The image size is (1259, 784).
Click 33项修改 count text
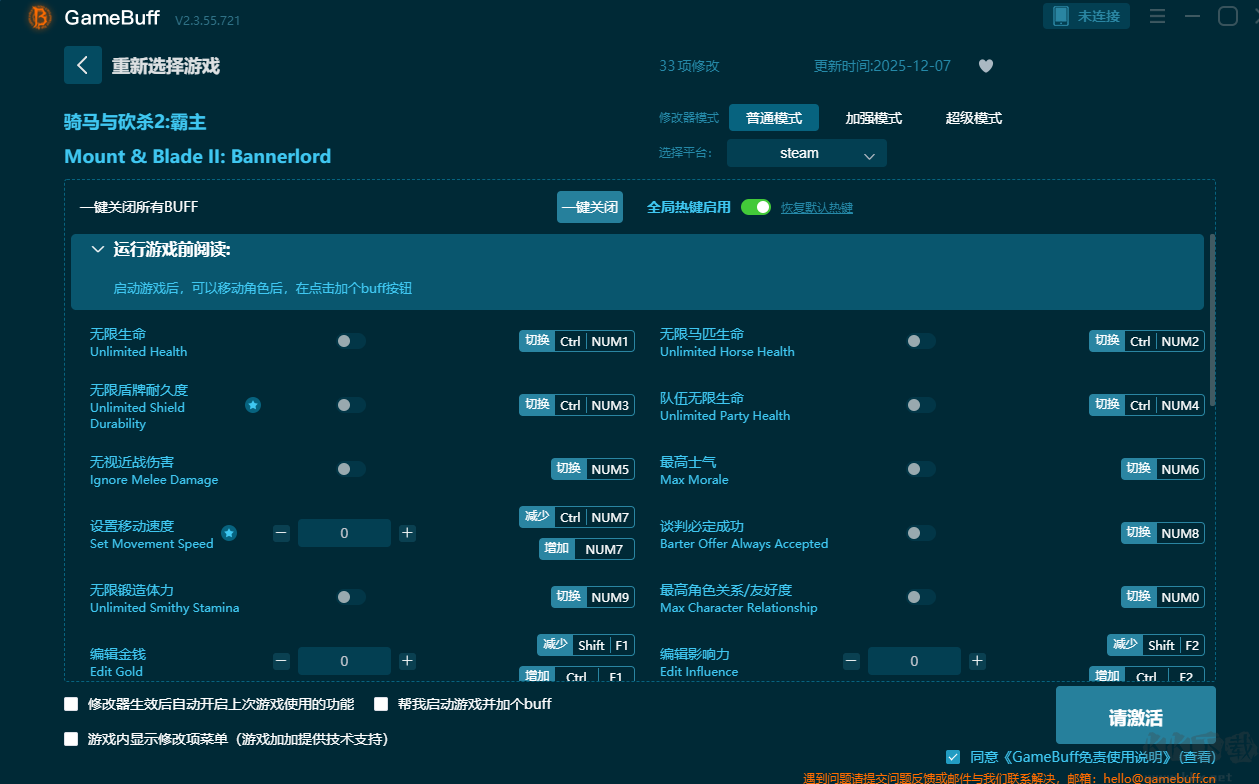click(689, 66)
